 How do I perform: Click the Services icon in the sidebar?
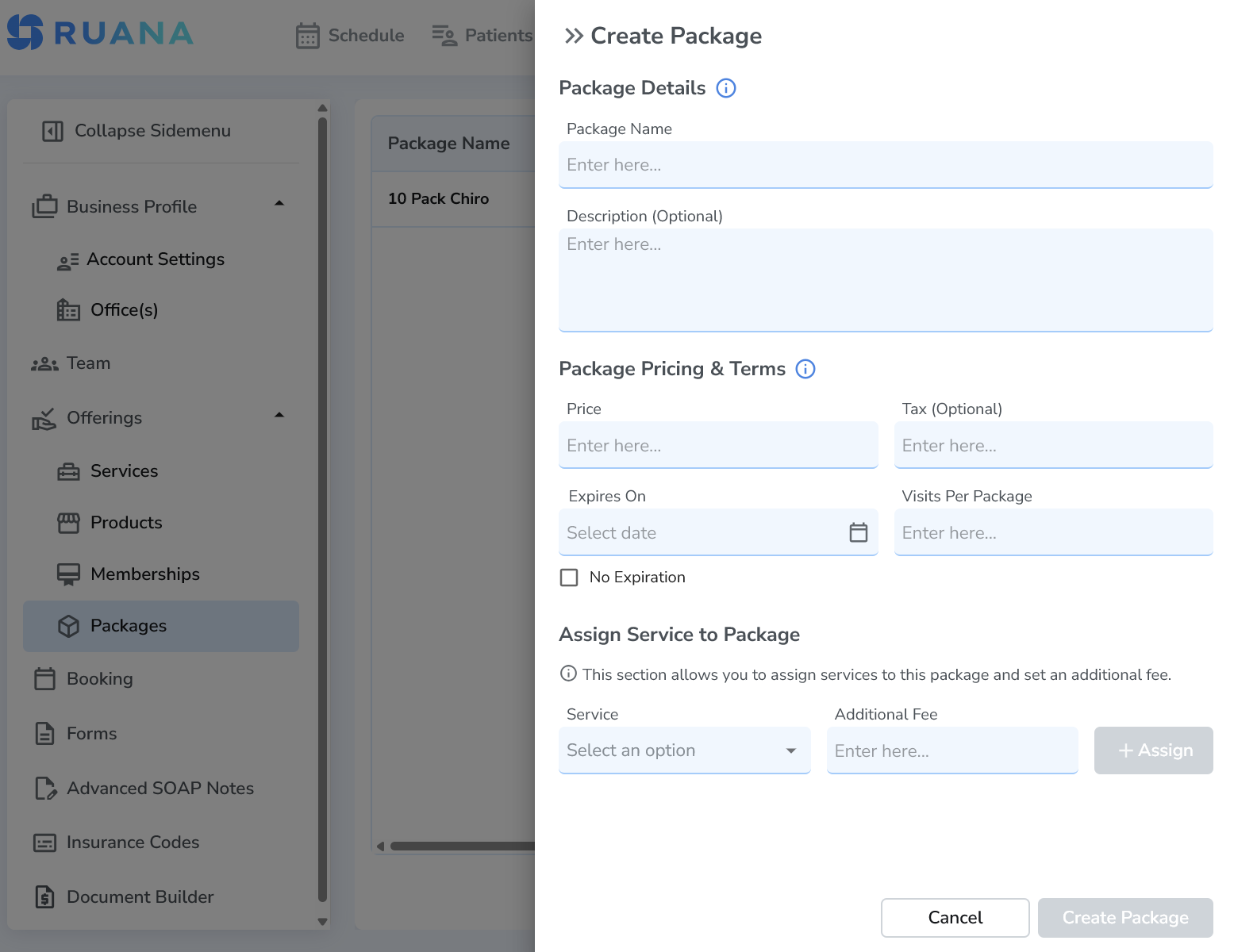(70, 470)
